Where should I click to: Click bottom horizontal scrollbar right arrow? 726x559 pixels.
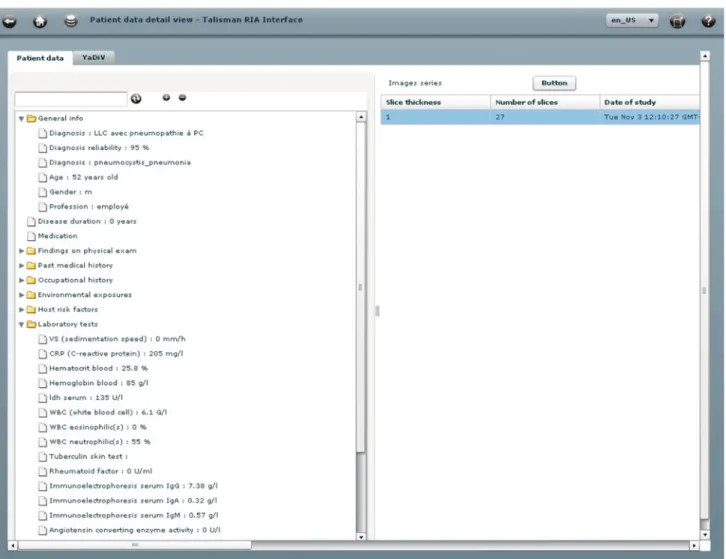[x=694, y=546]
